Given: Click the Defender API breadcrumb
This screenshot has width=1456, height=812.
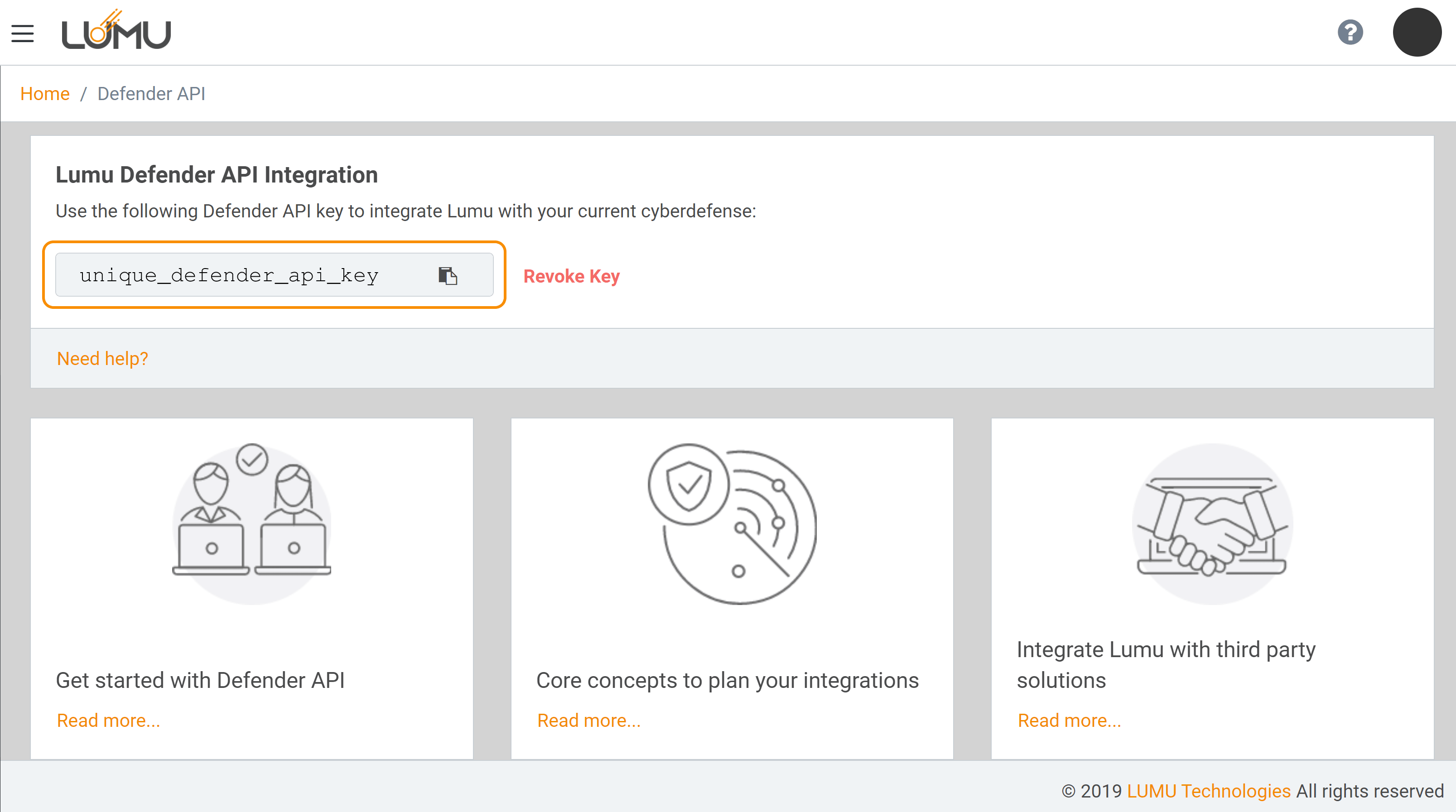Looking at the screenshot, I should (x=151, y=94).
